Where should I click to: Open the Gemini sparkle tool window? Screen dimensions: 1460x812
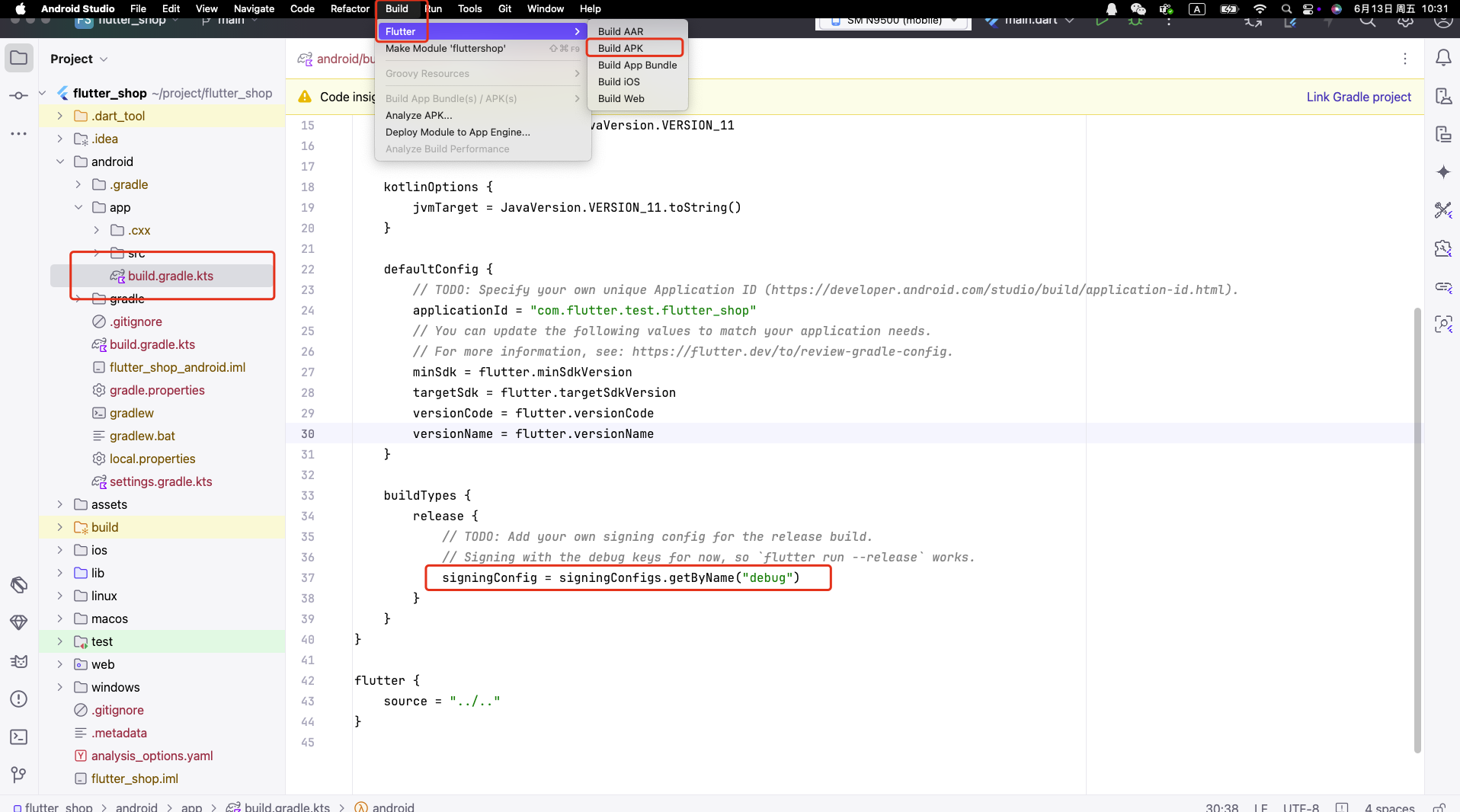pyautogui.click(x=1443, y=172)
